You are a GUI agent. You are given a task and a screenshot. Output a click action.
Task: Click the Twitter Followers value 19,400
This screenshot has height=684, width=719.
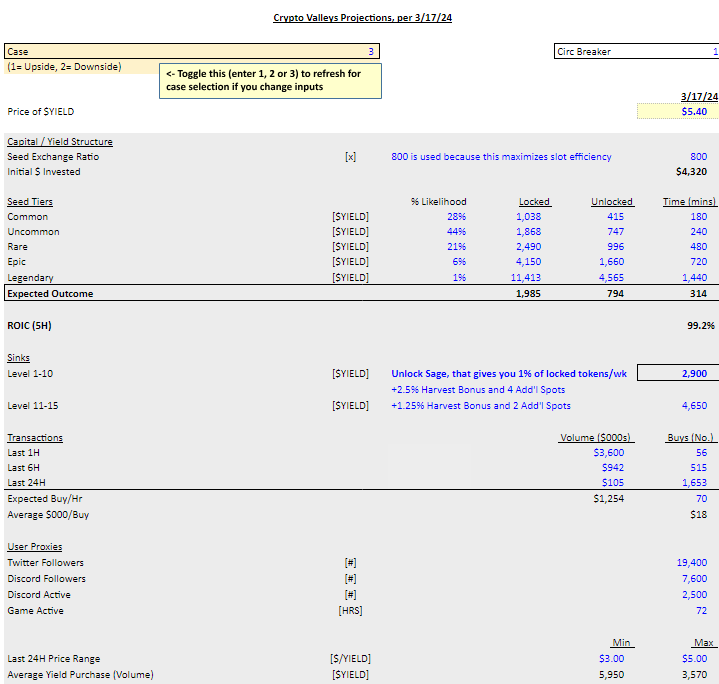pos(692,563)
